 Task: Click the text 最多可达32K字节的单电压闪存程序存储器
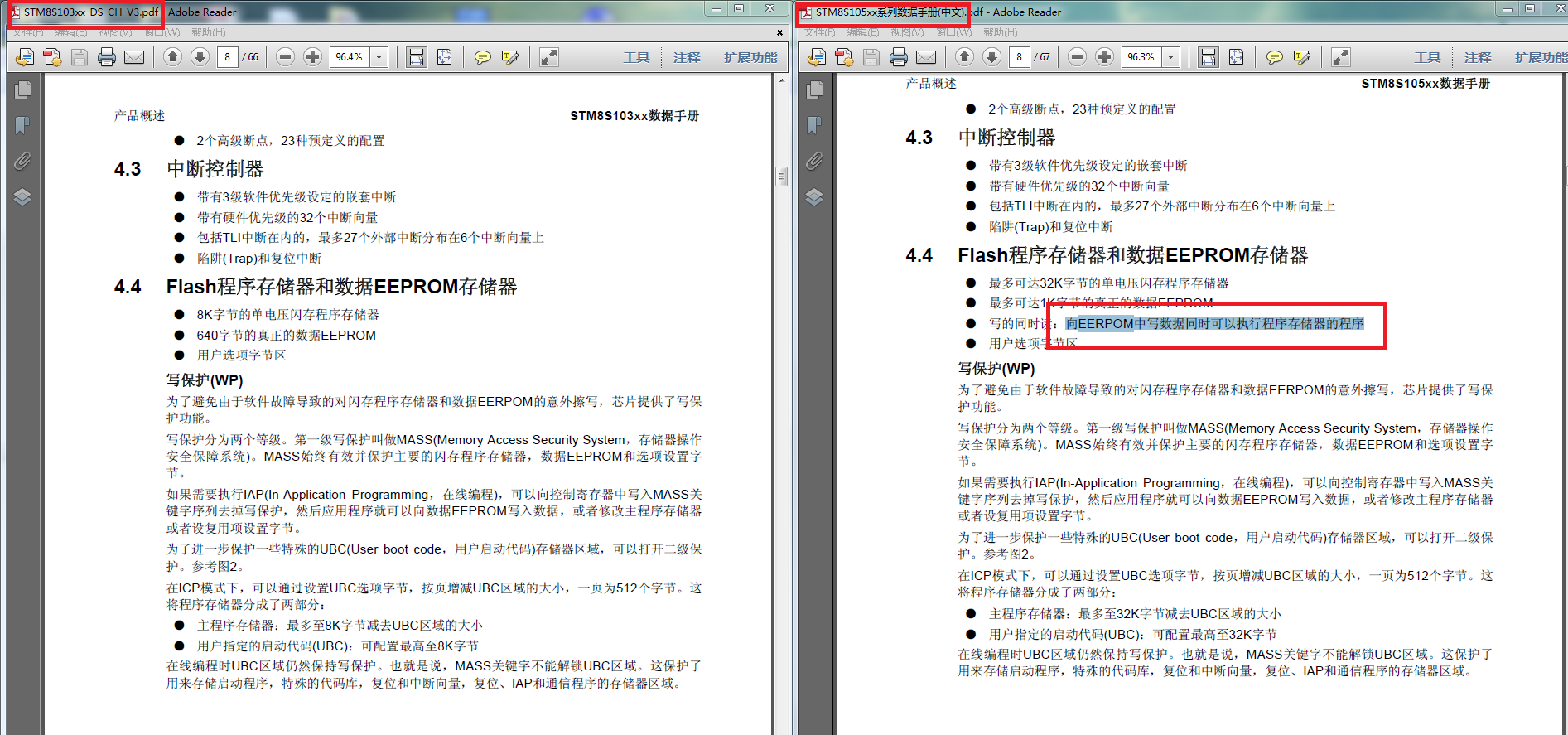tap(1108, 283)
